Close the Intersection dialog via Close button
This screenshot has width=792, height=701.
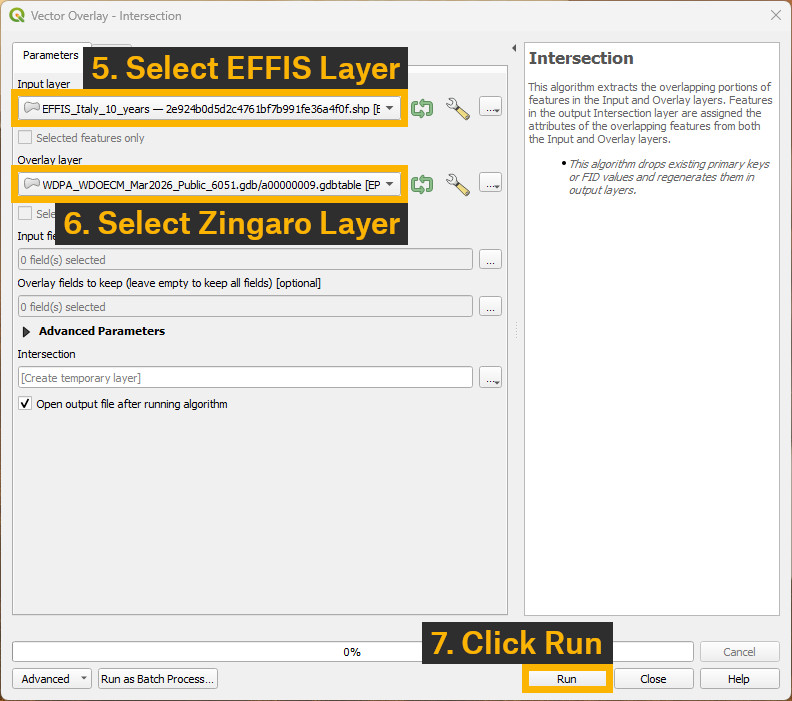tap(653, 679)
